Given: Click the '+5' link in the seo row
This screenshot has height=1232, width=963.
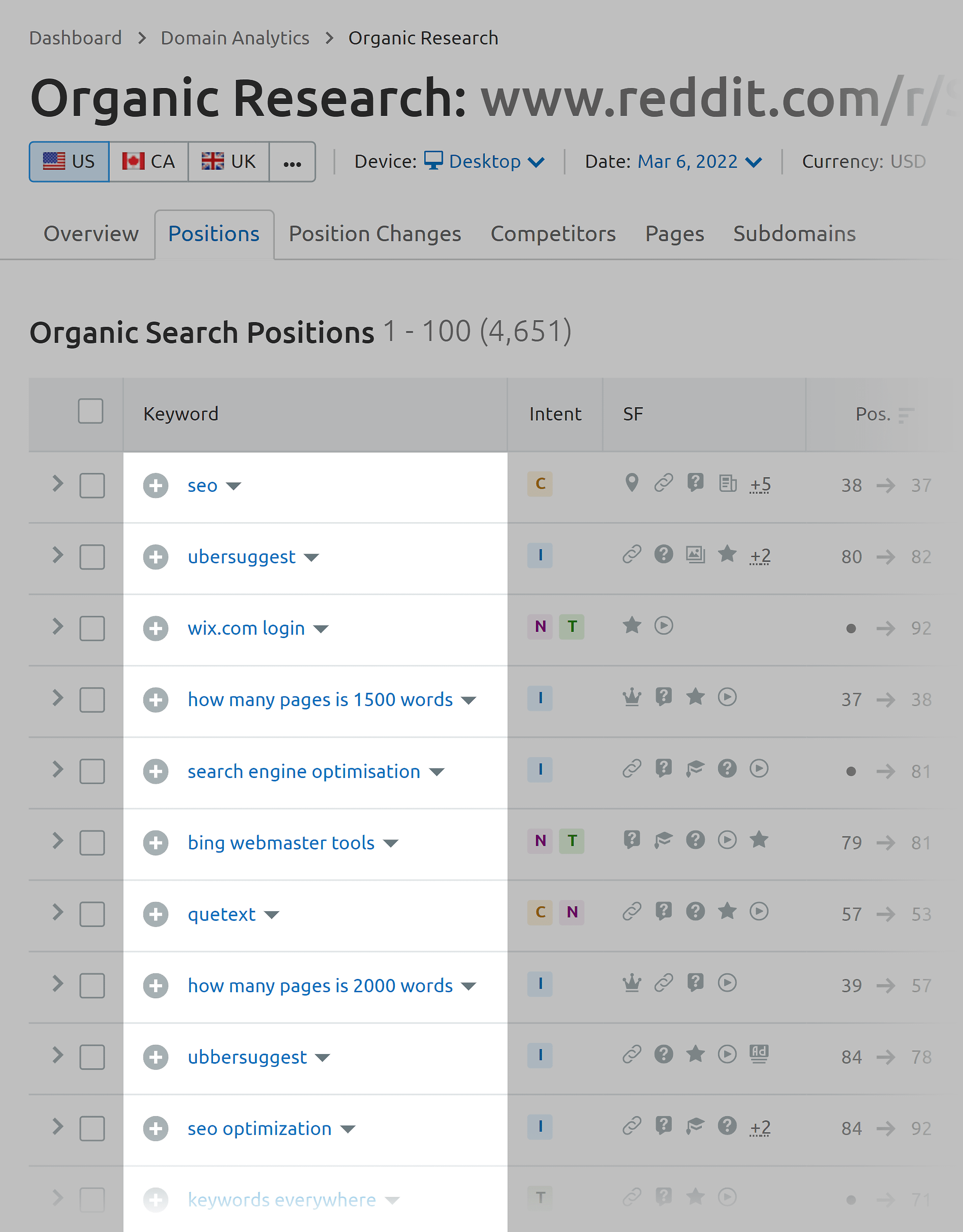Looking at the screenshot, I should click(759, 484).
